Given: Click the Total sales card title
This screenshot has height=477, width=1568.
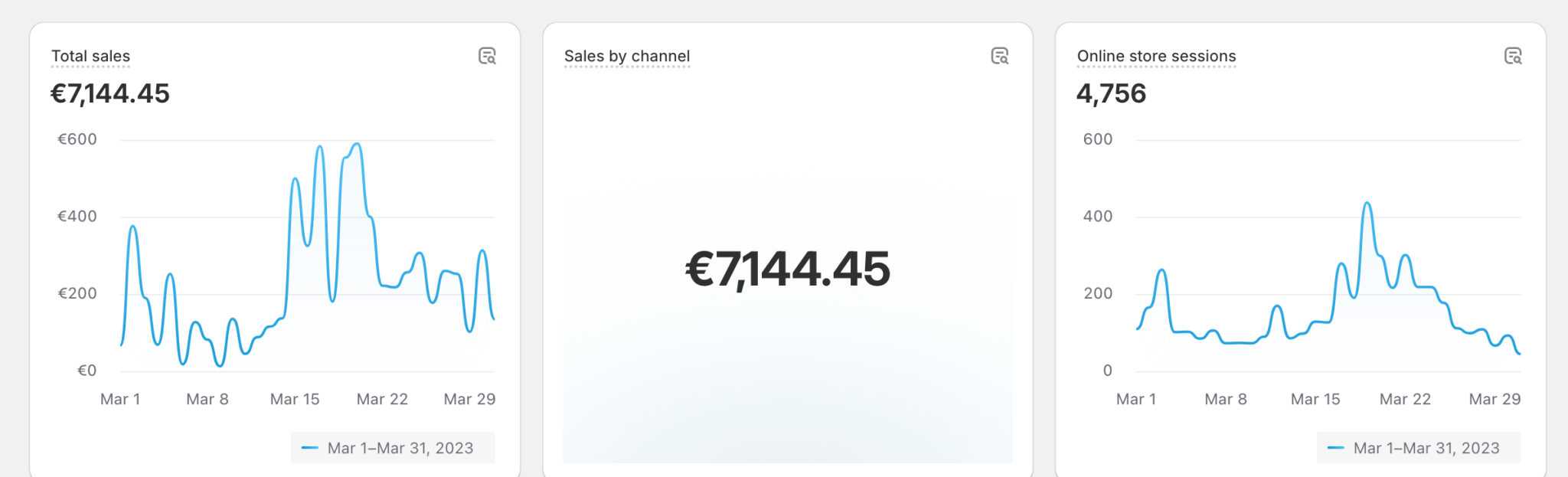Looking at the screenshot, I should coord(90,56).
